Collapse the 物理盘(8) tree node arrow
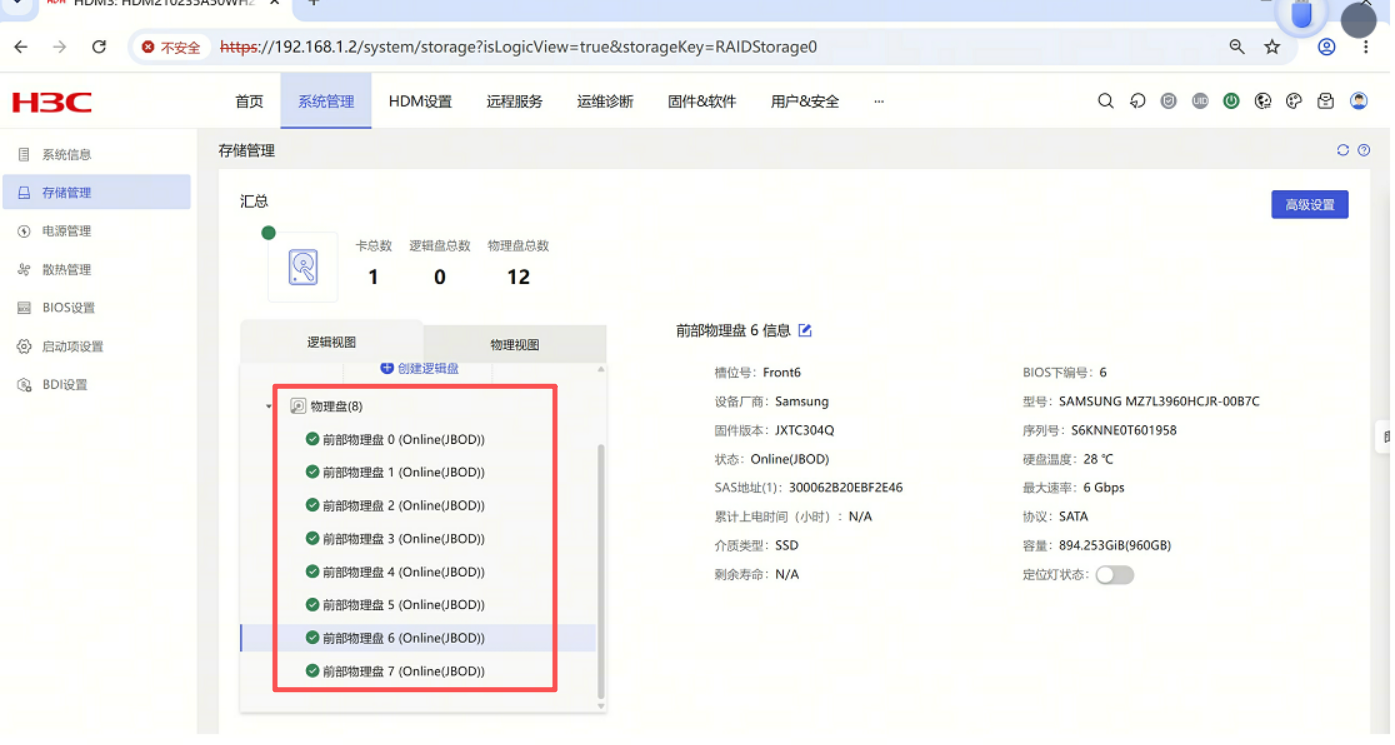This screenshot has height=745, width=1395. (x=269, y=406)
